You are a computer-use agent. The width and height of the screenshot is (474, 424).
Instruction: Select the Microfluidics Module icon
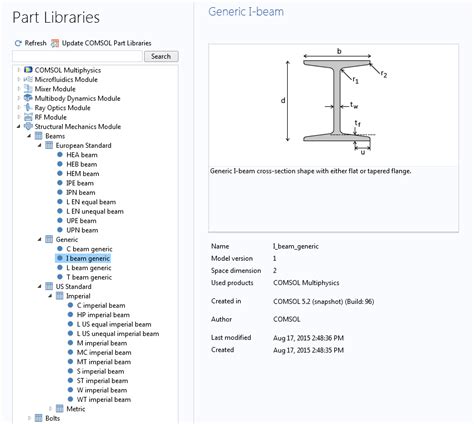tap(28, 79)
